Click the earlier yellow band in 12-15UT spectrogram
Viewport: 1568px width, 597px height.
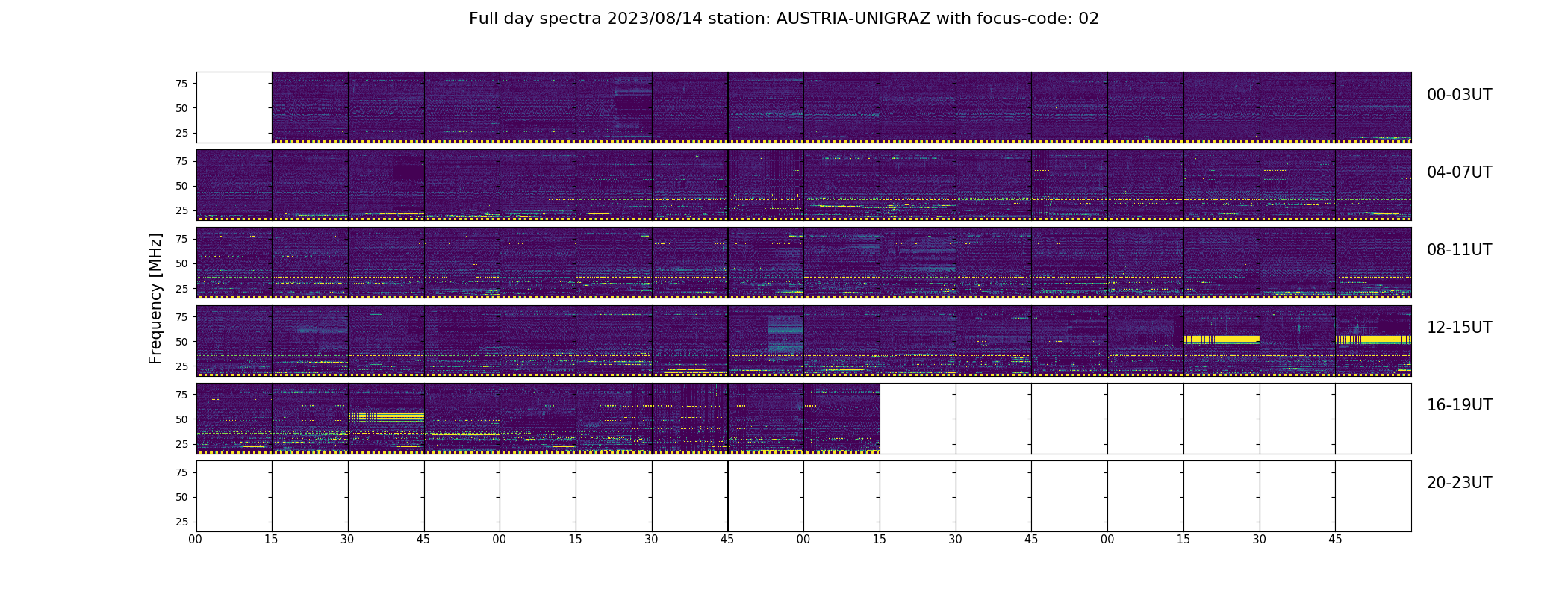[1222, 339]
